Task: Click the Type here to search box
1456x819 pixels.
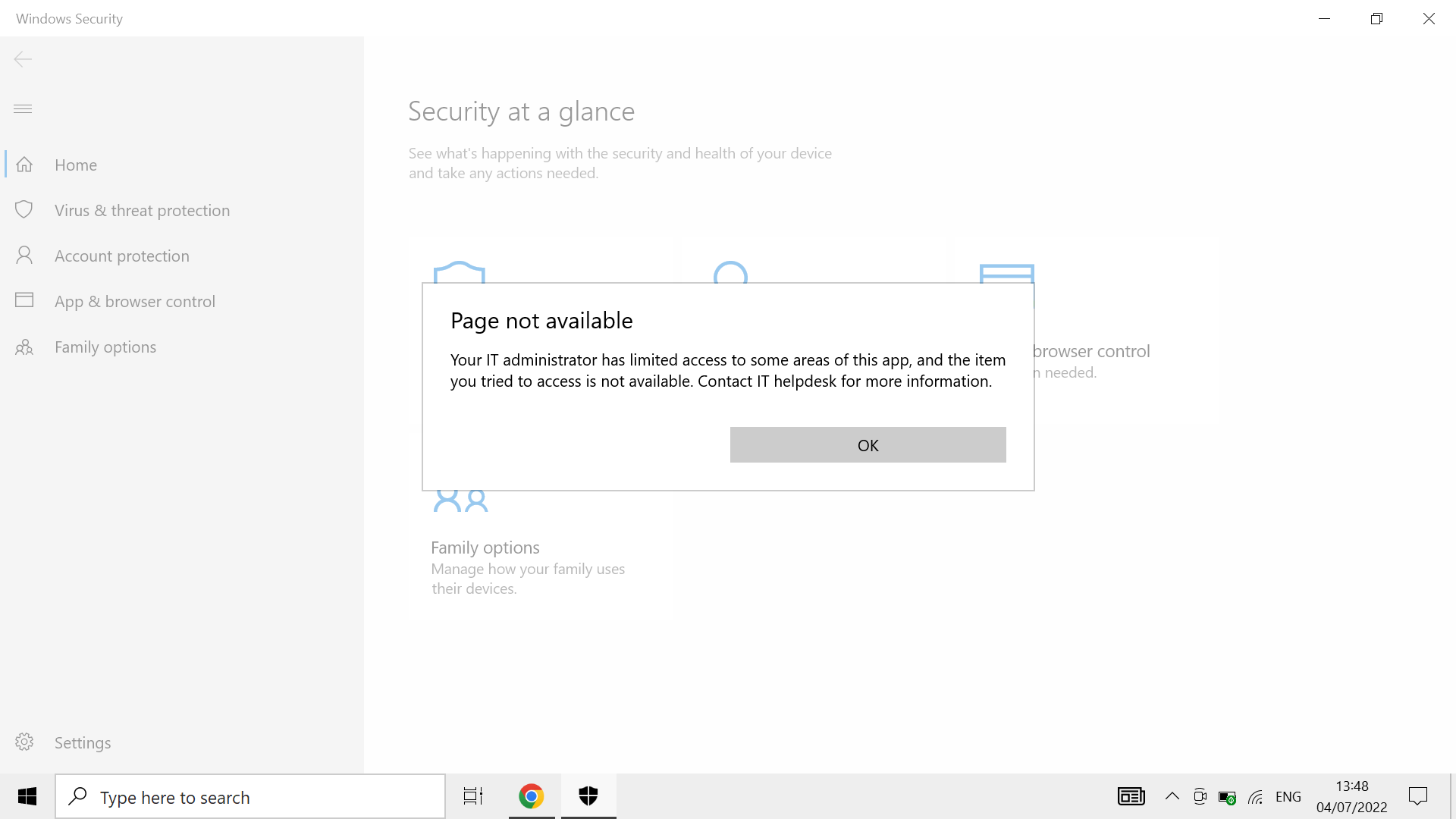Action: [250, 797]
